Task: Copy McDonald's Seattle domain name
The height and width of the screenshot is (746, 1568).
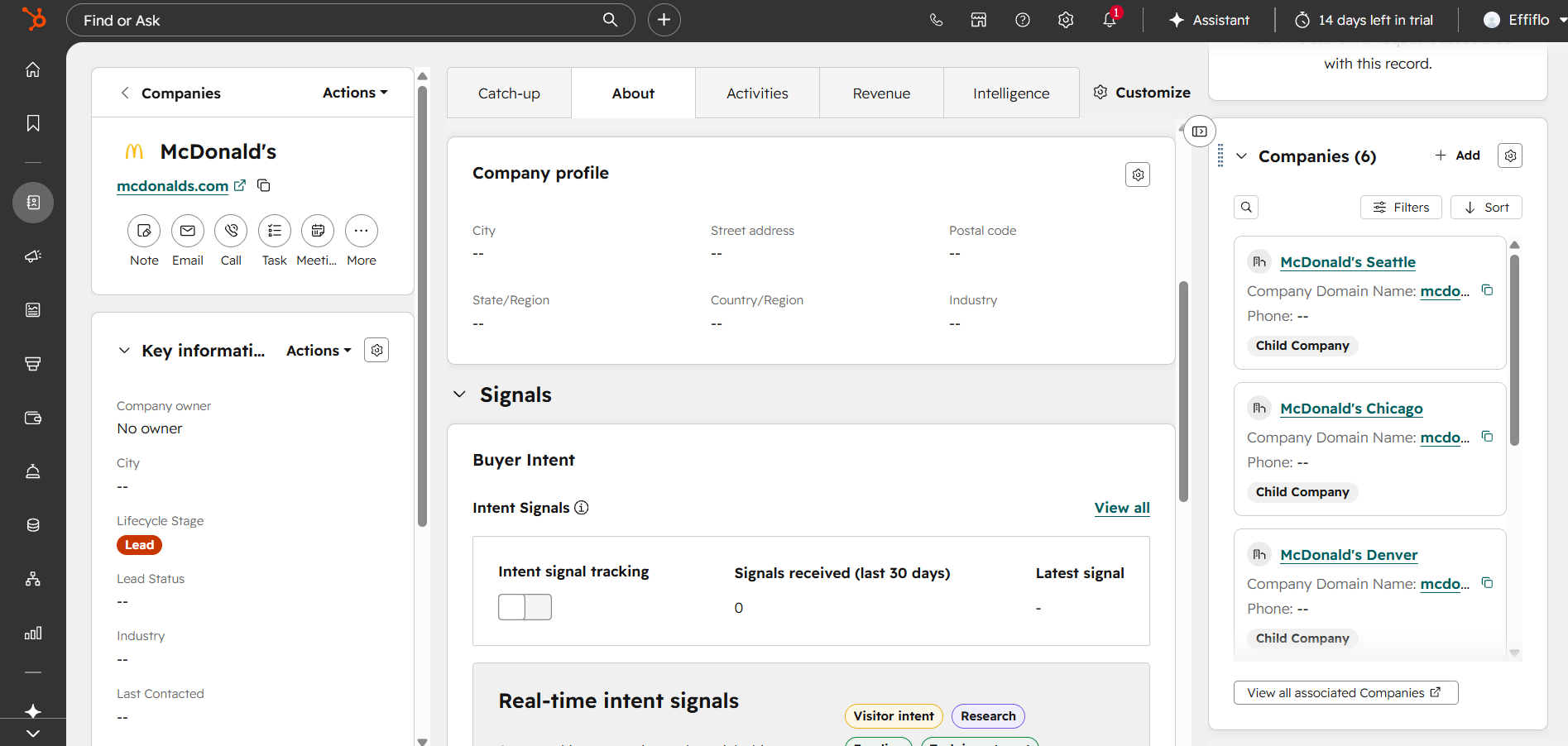Action: click(x=1487, y=290)
